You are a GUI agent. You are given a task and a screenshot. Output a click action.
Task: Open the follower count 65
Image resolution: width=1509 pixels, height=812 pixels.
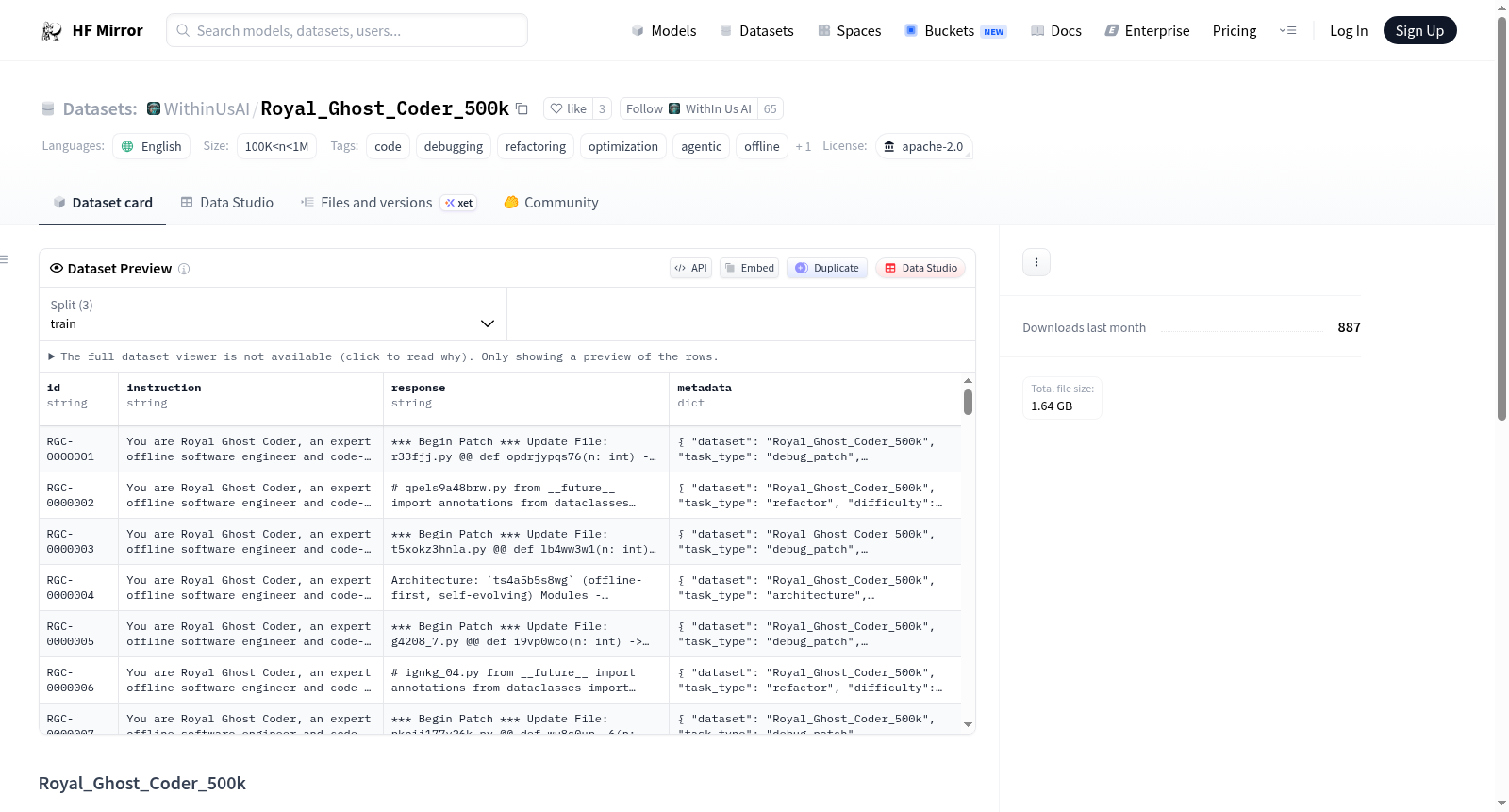click(771, 108)
